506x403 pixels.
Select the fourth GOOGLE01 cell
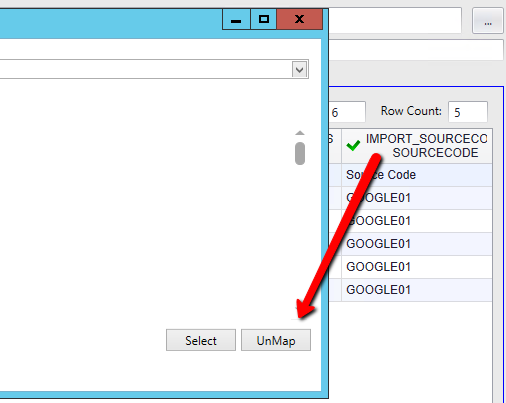pos(417,267)
